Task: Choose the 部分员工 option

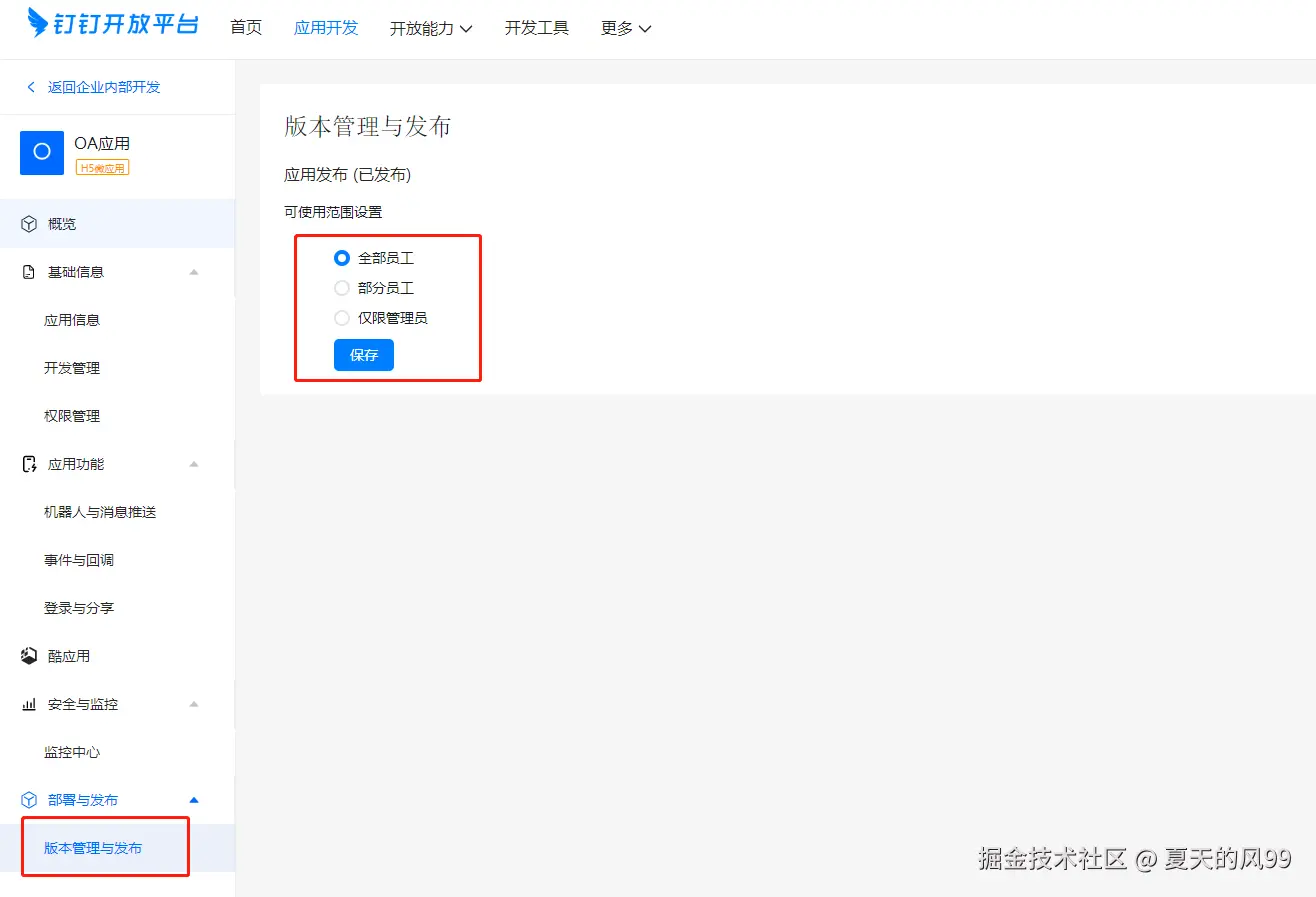Action: point(341,288)
